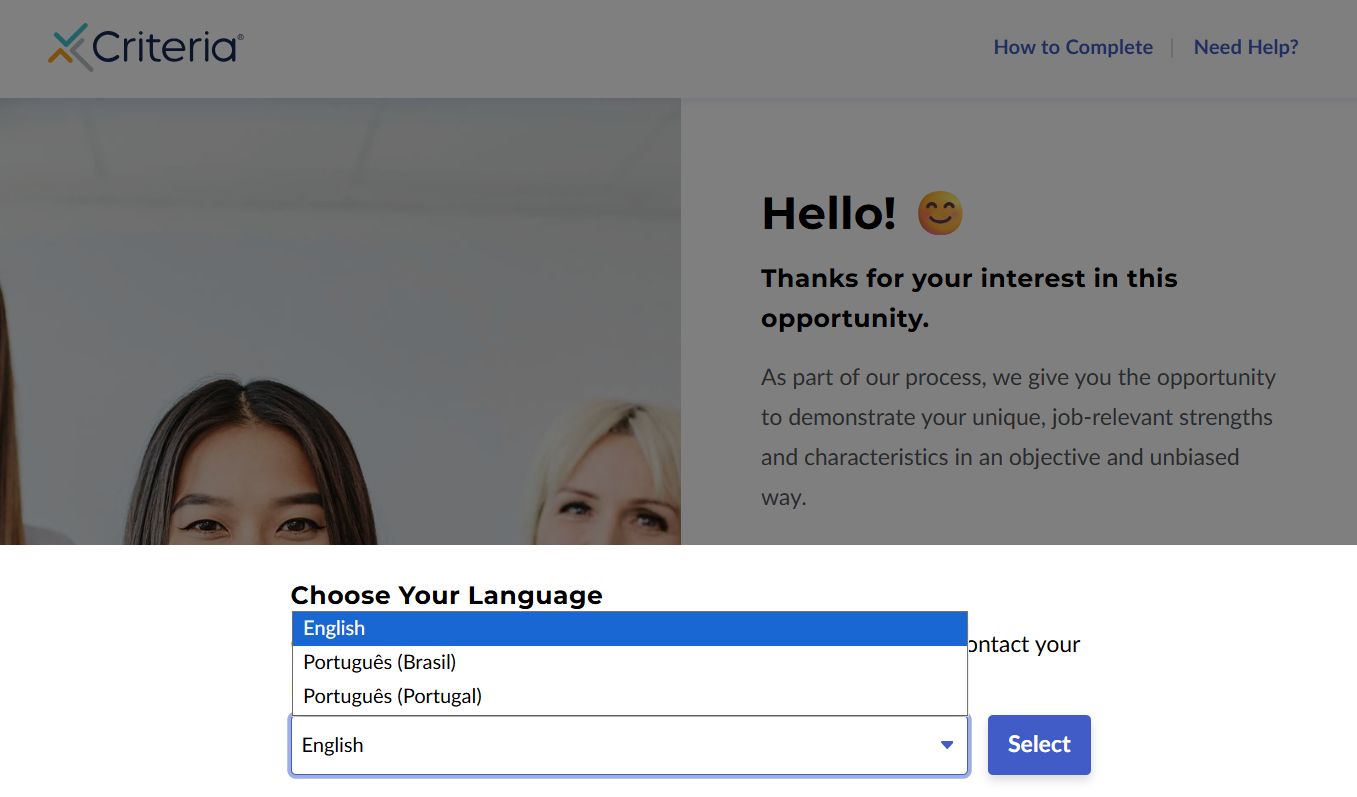
Task: Confirm language with the Select button
Action: tap(1039, 744)
